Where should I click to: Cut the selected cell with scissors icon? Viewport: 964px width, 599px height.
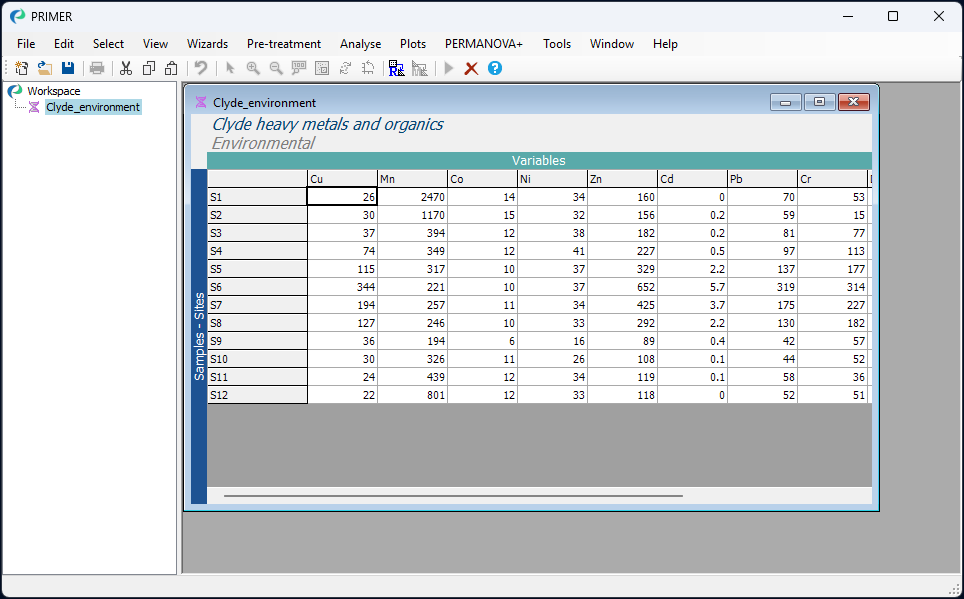[x=126, y=67]
